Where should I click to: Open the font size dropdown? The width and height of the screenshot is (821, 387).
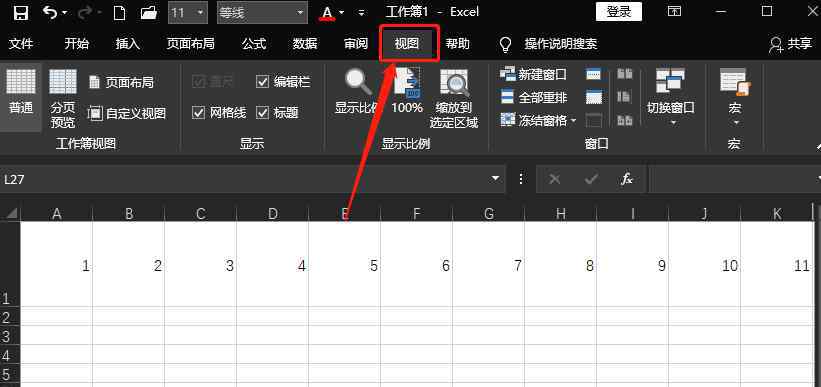[201, 13]
